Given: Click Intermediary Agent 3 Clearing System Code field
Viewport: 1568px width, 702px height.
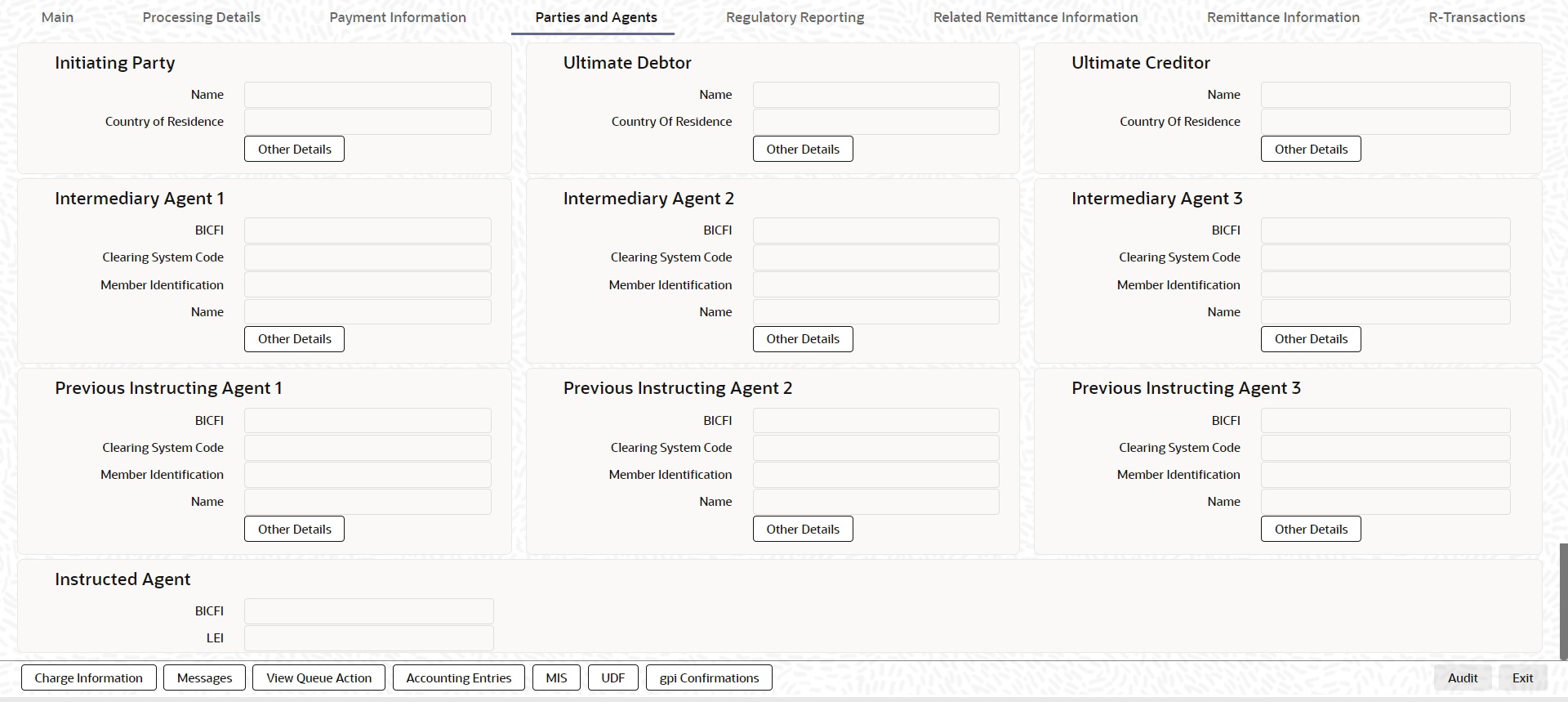Looking at the screenshot, I should [x=1385, y=257].
